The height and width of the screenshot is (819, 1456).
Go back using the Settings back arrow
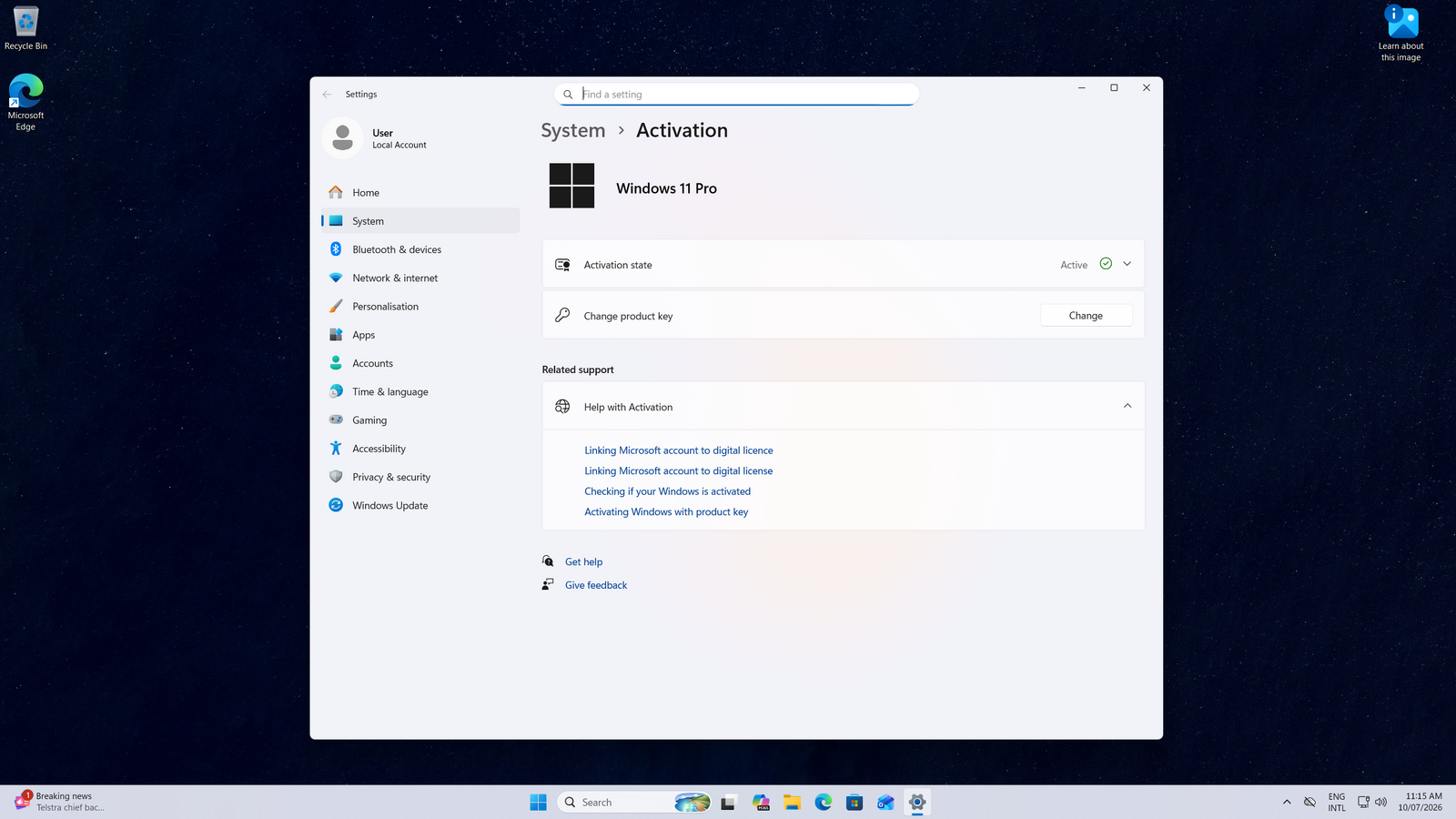(327, 95)
